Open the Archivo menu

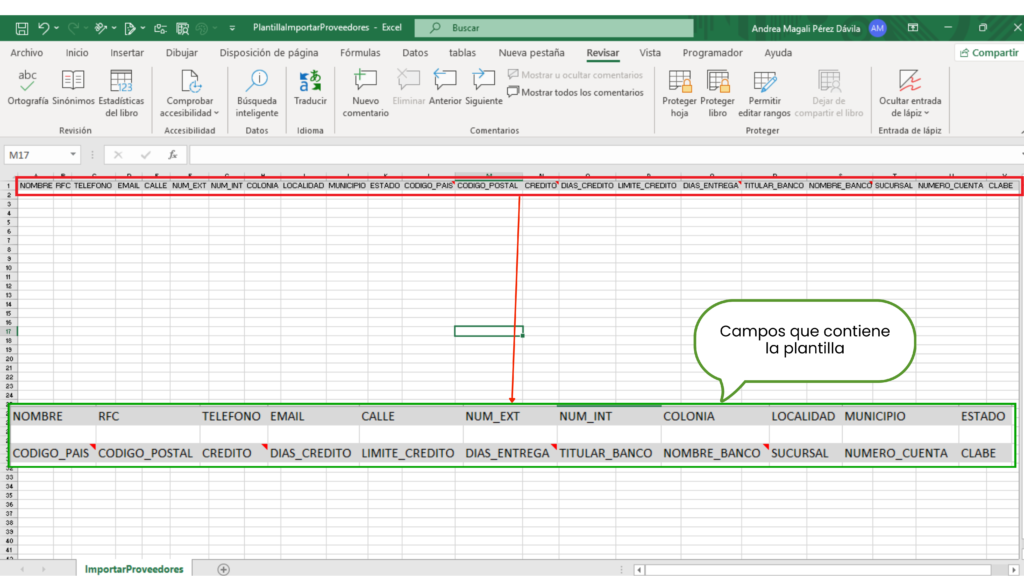coord(27,53)
